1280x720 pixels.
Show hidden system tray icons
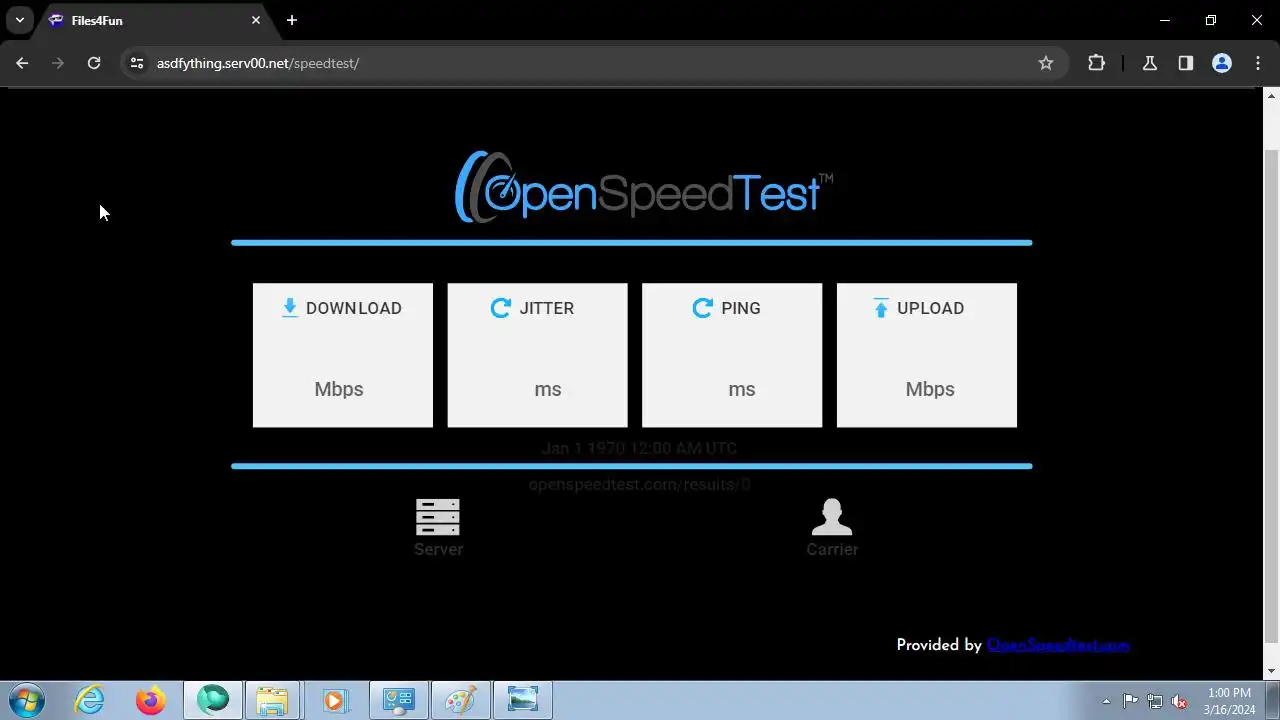(x=1106, y=701)
